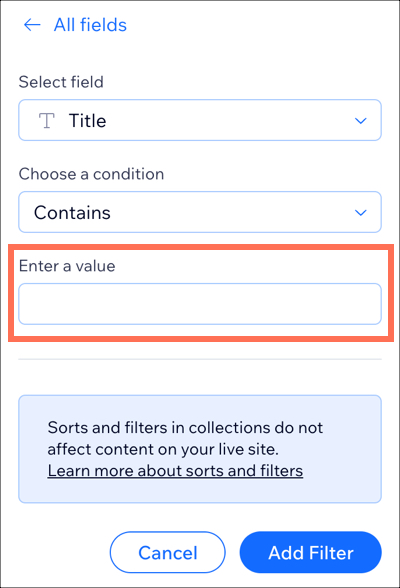Expand the Select field chevron arrow
Screen dimensions: 400x588
361,121
